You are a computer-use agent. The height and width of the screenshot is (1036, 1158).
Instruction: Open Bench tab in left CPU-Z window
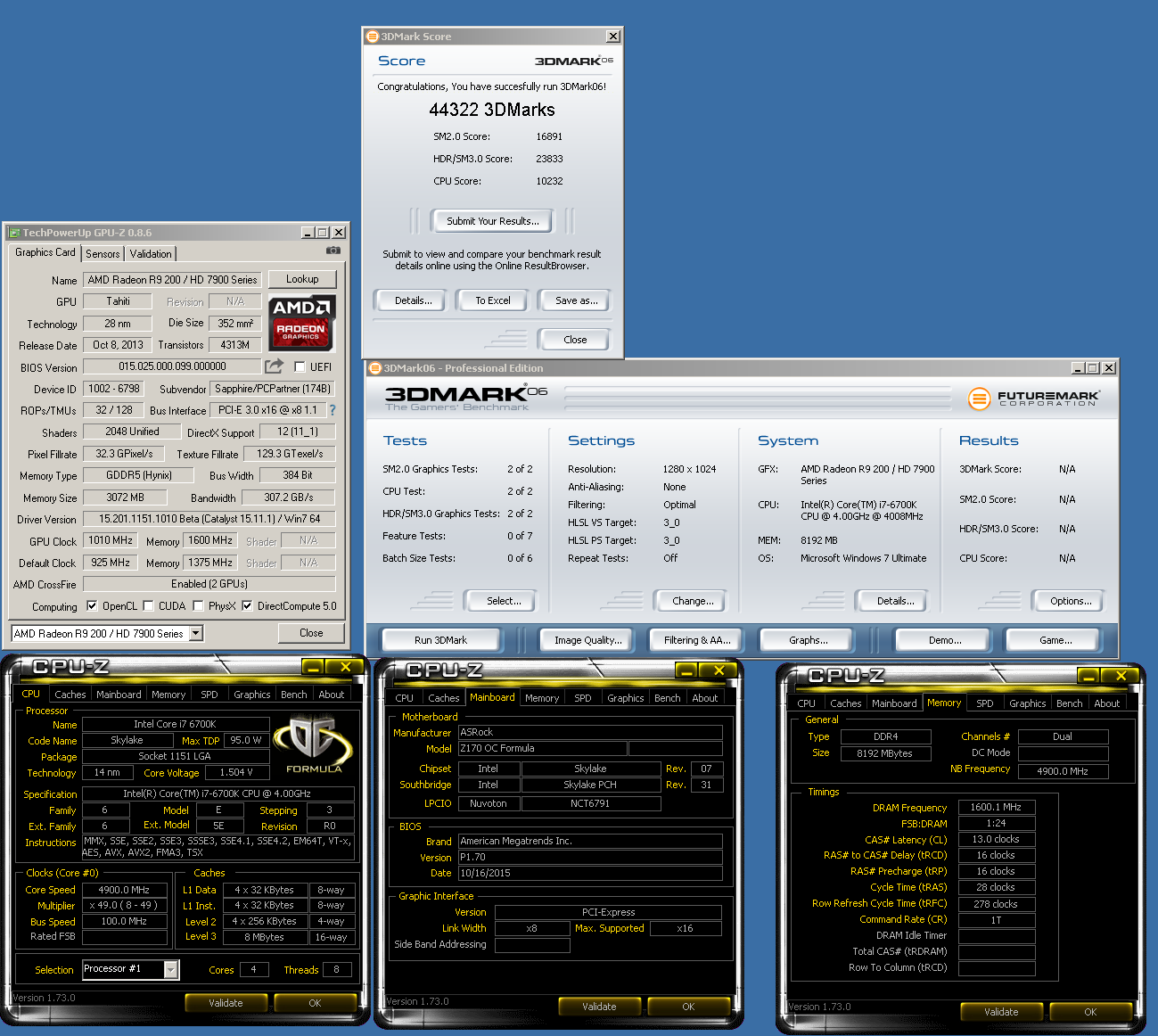coord(294,695)
